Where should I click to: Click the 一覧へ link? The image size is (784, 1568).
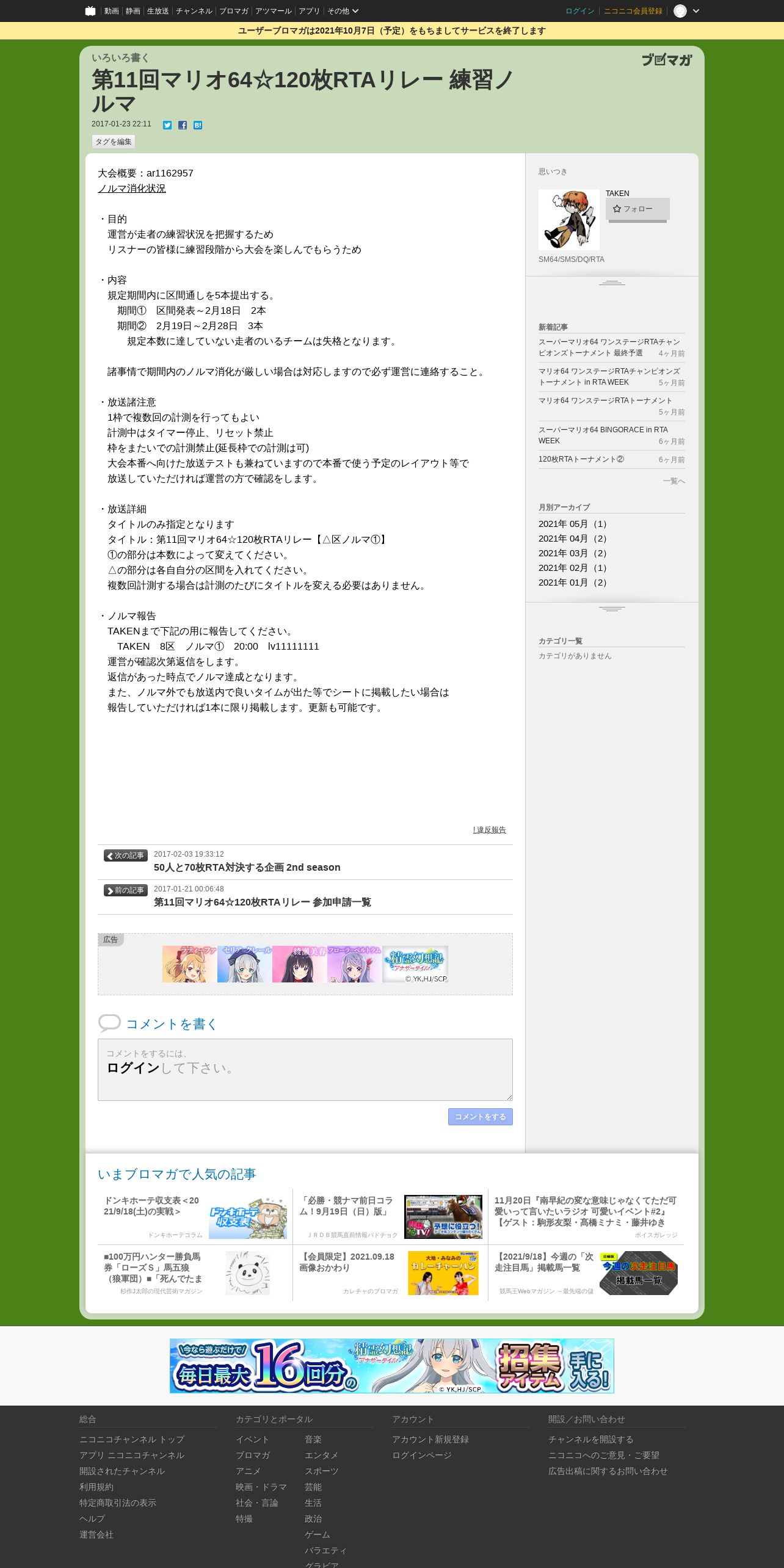673,481
